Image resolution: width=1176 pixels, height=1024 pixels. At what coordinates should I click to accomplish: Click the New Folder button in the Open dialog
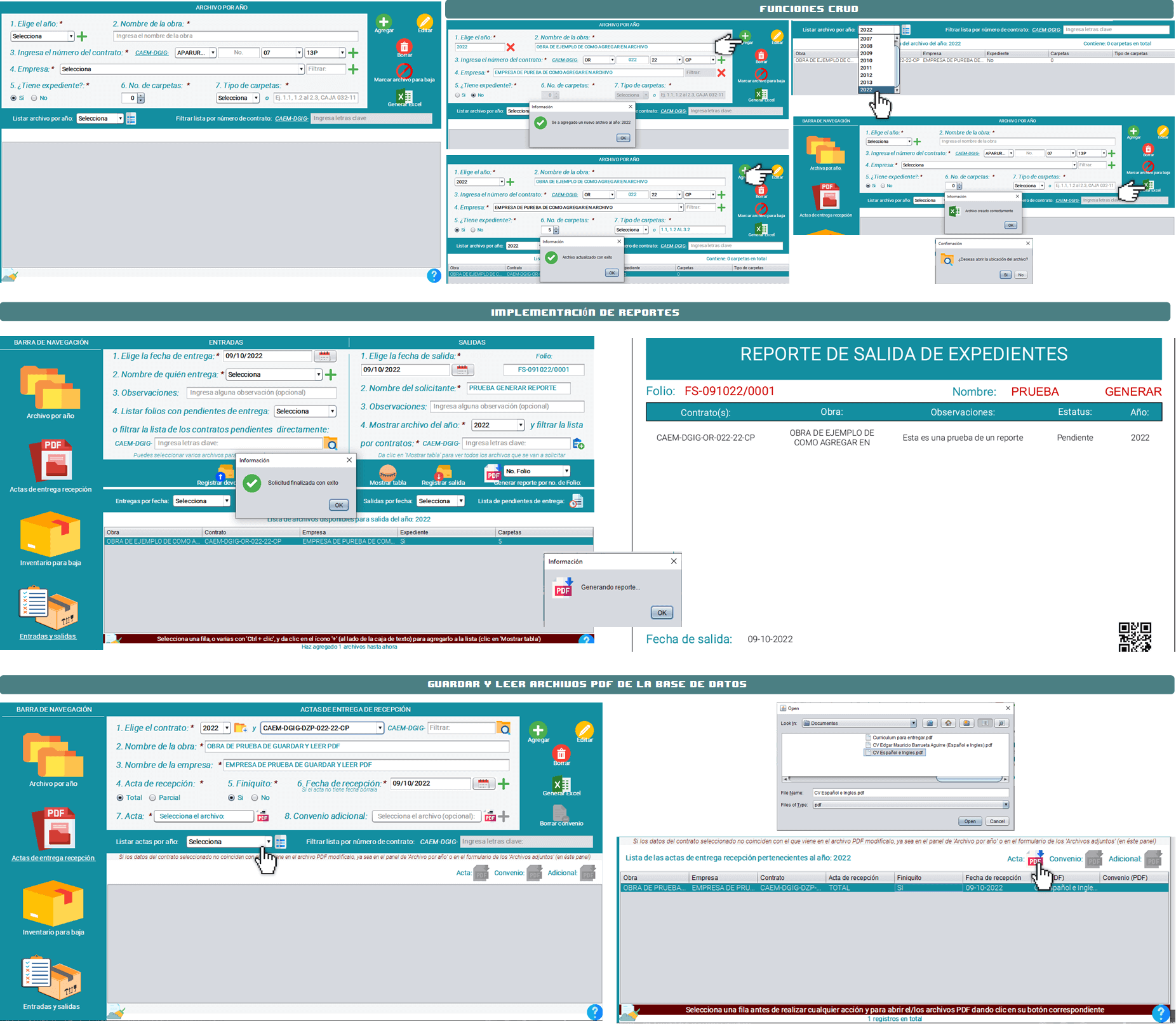(966, 723)
